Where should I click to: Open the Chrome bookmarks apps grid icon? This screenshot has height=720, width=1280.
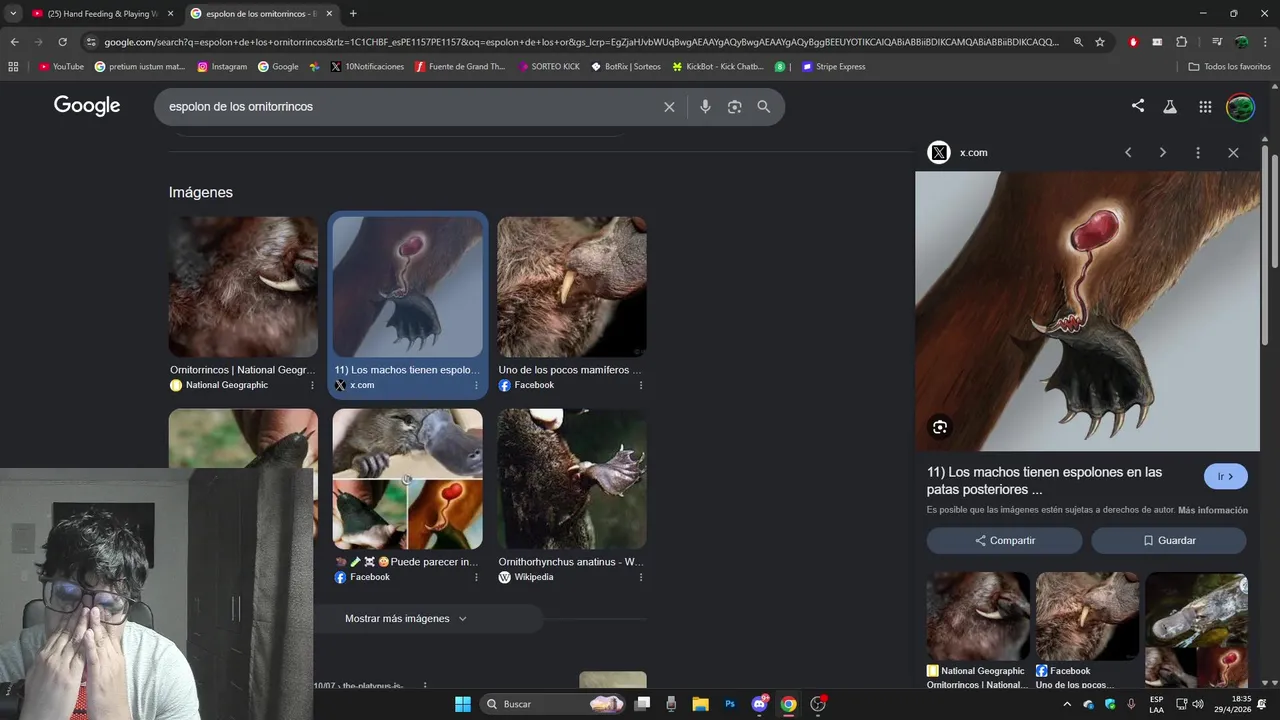13,67
